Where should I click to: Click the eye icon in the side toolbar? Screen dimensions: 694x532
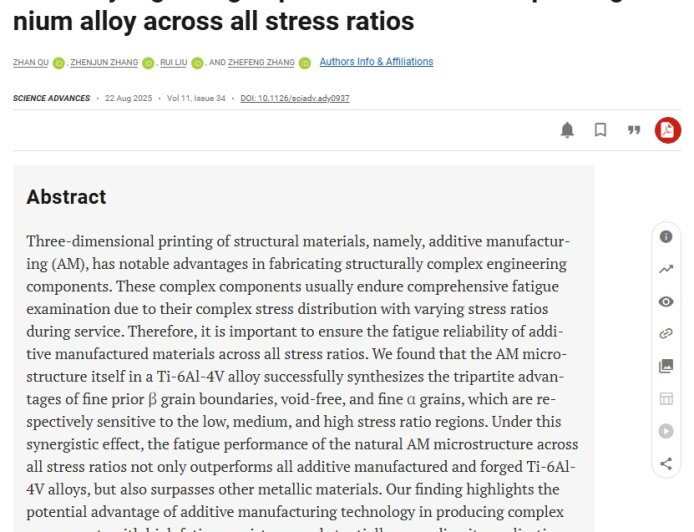[x=666, y=302]
